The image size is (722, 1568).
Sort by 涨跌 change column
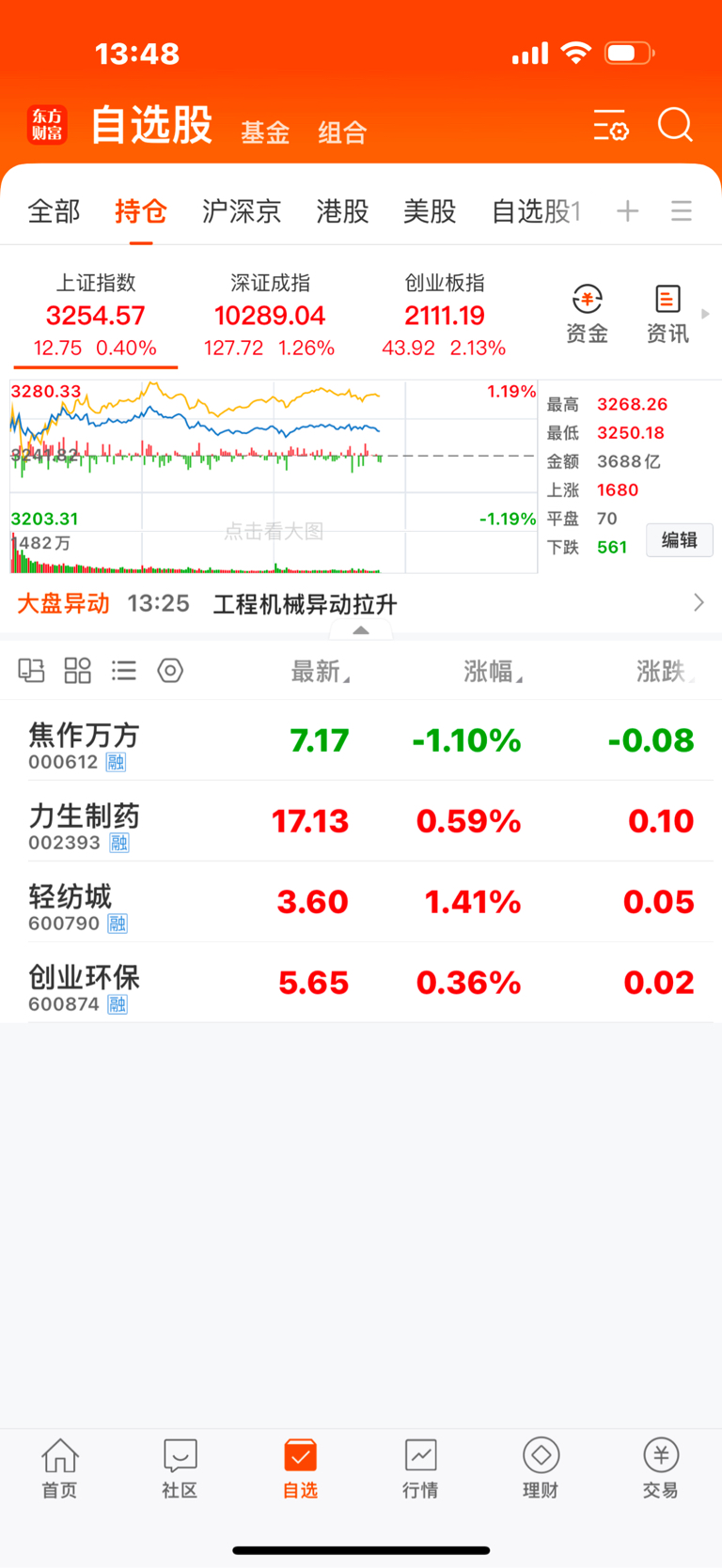pyautogui.click(x=666, y=671)
